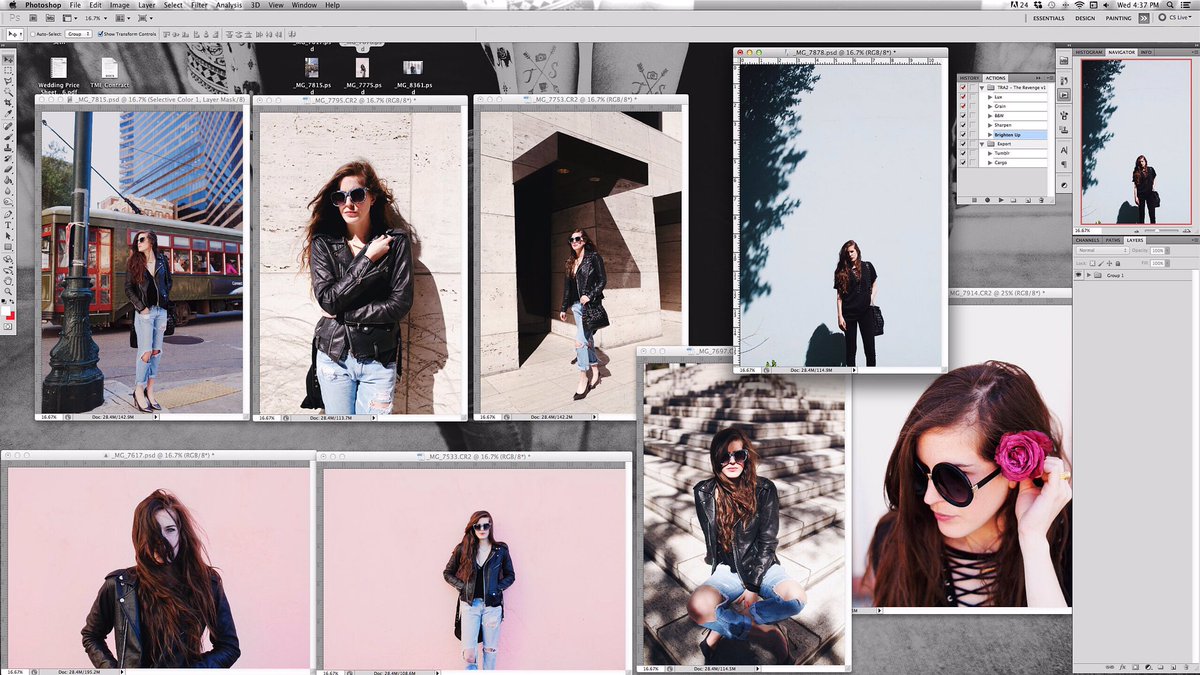The height and width of the screenshot is (675, 1200).
Task: Switch to the History tab
Action: pos(969,78)
